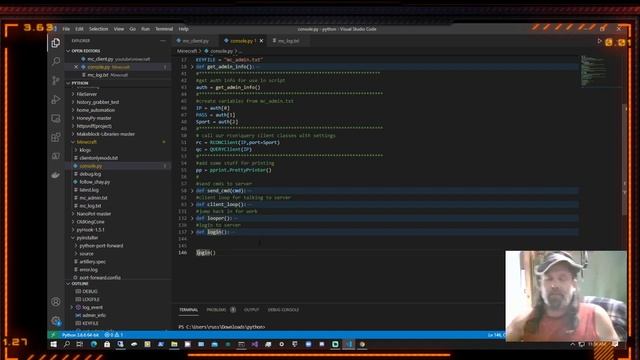The image size is (640, 360).
Task: Open File Explorer from taskbar
Action: (174, 344)
